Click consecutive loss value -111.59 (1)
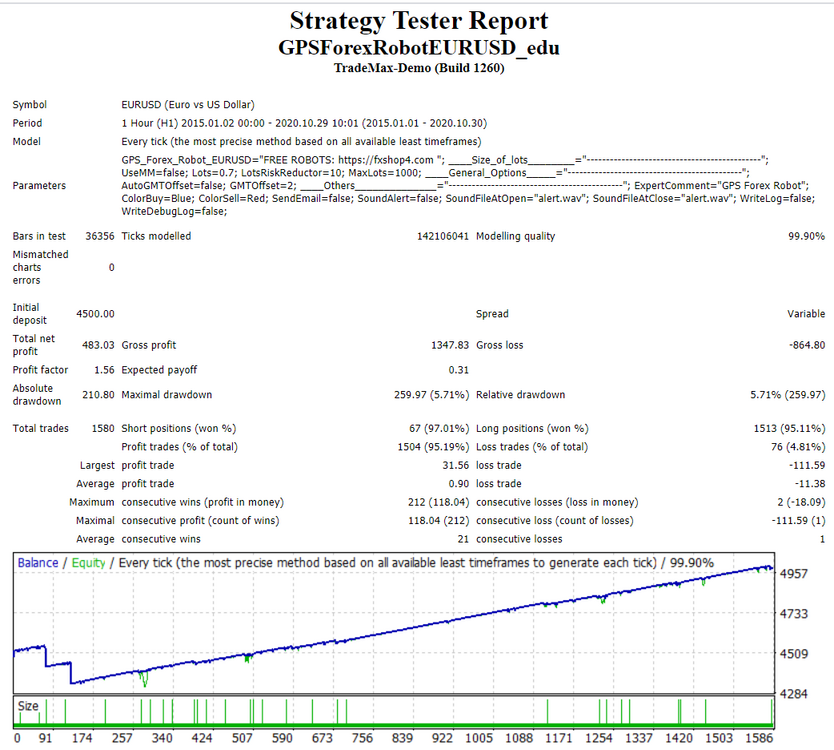Viewport: 834px width, 750px height. 798,521
